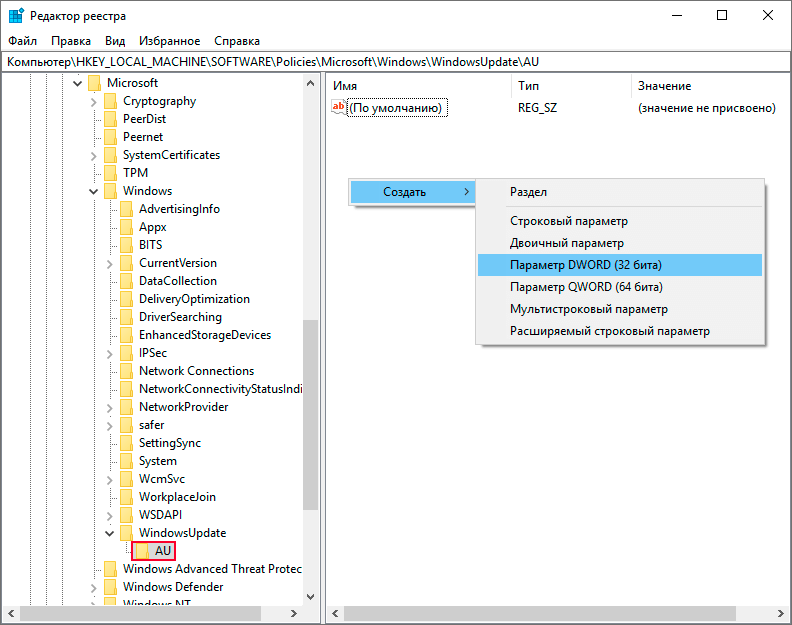
Task: Choose Мультистроковый параметр option
Action: (x=620, y=309)
